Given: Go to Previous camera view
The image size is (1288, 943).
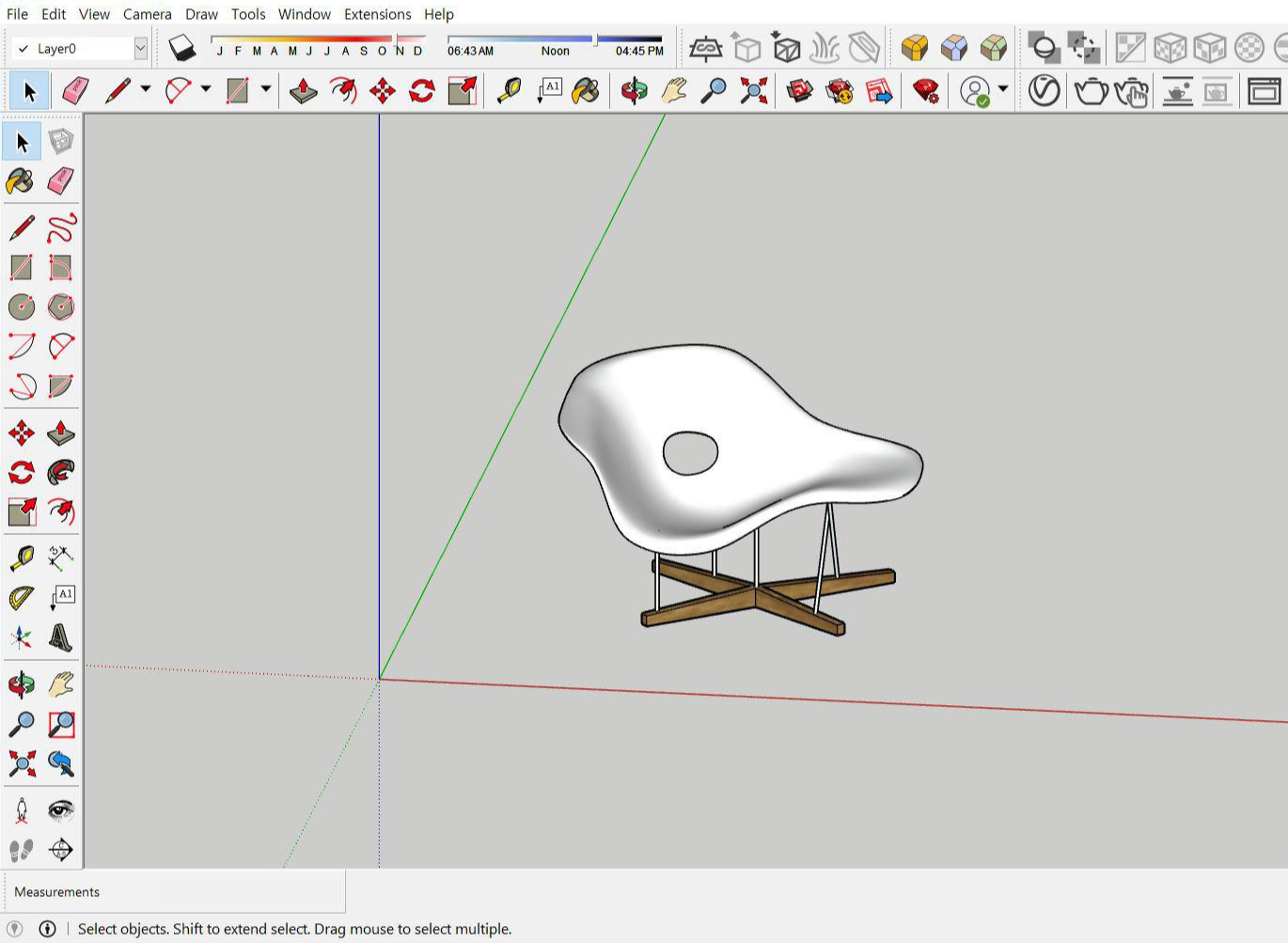Looking at the screenshot, I should tap(61, 763).
